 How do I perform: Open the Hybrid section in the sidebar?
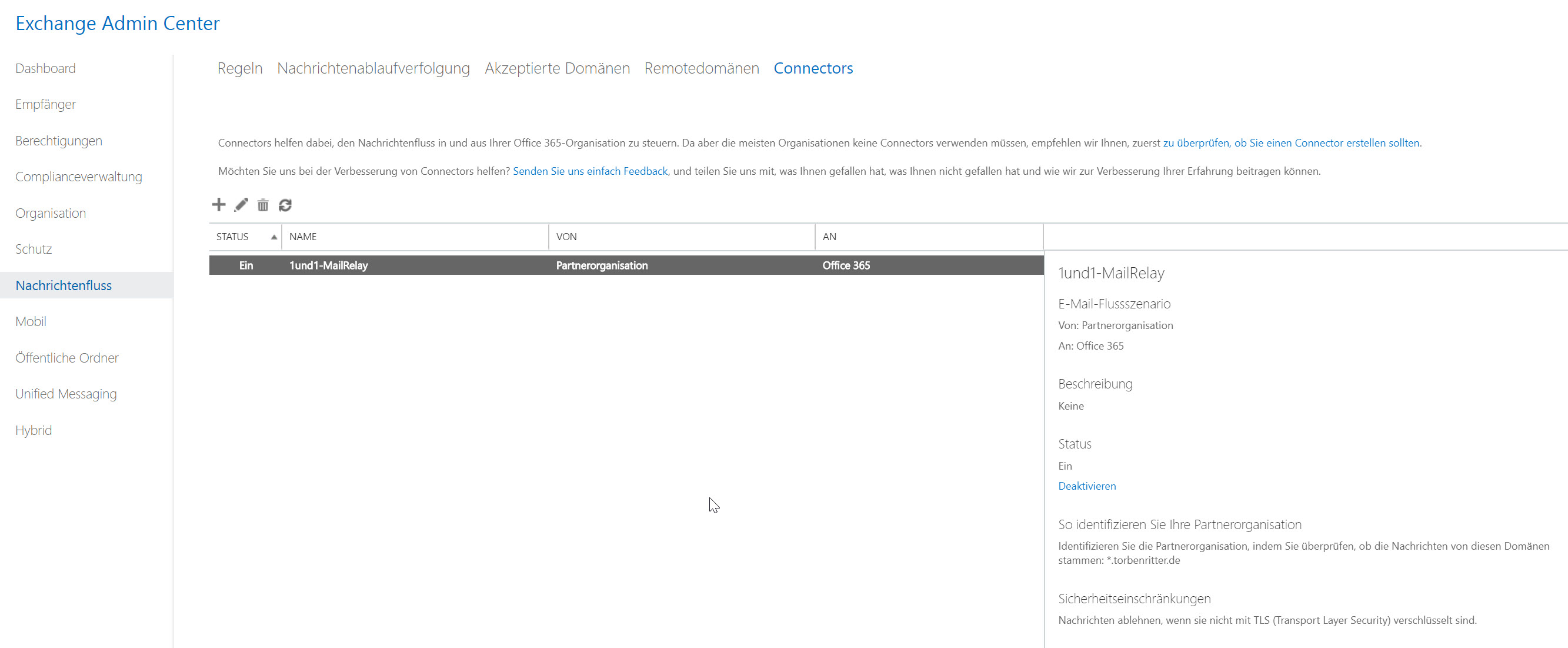[34, 431]
